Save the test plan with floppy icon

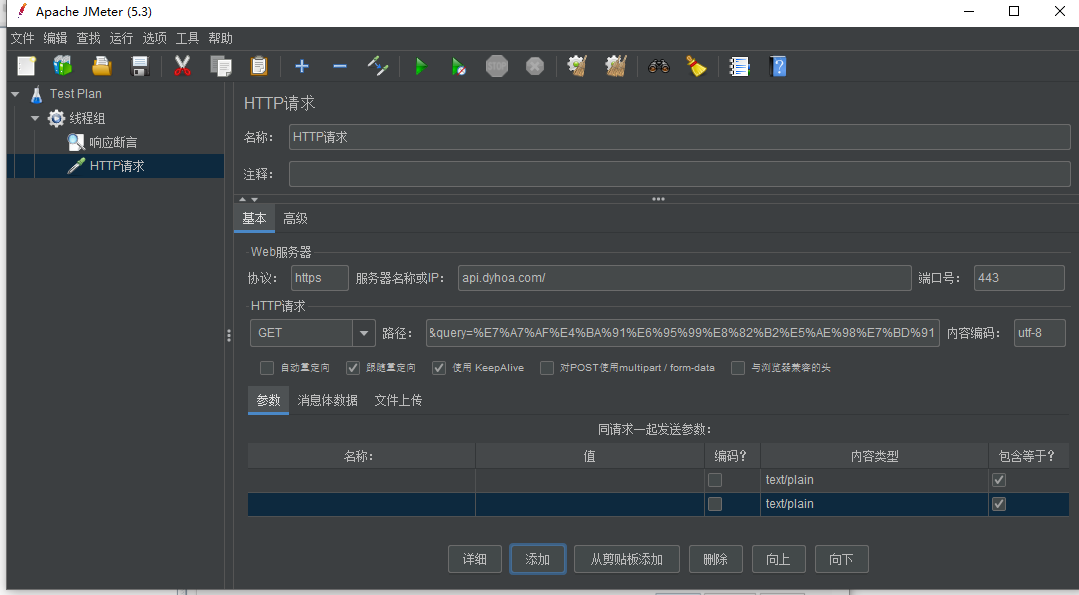[x=140, y=66]
